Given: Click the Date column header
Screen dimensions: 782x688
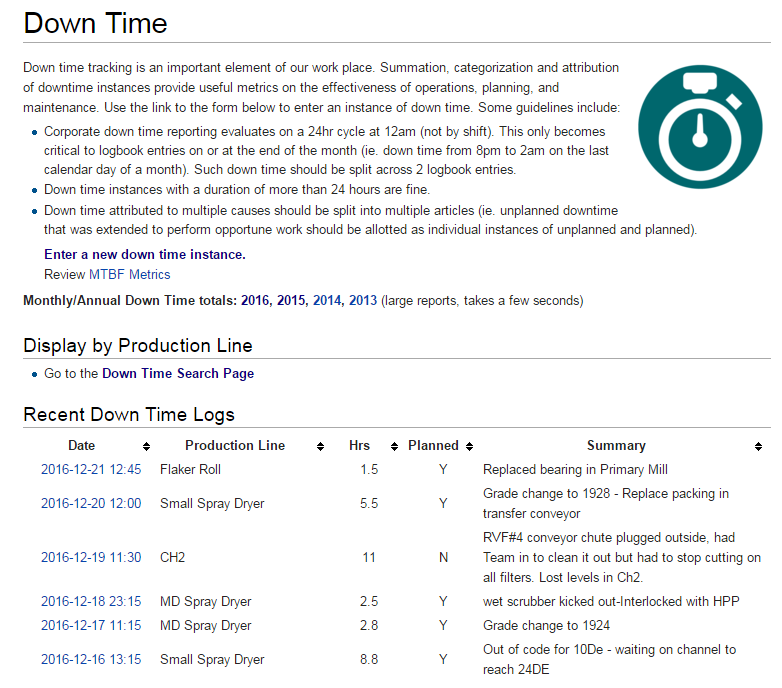Looking at the screenshot, I should tap(81, 445).
